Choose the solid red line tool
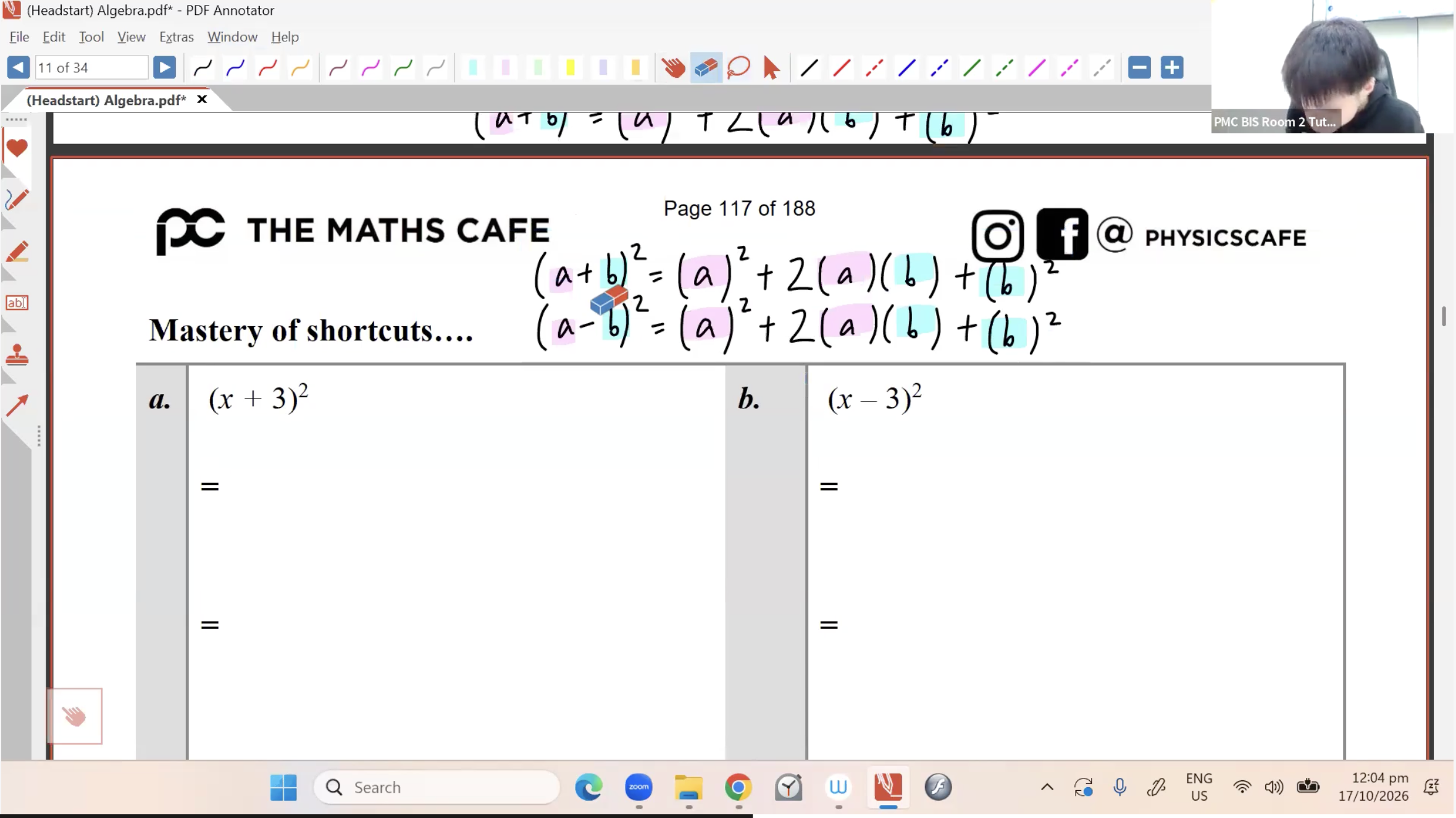 pos(842,67)
